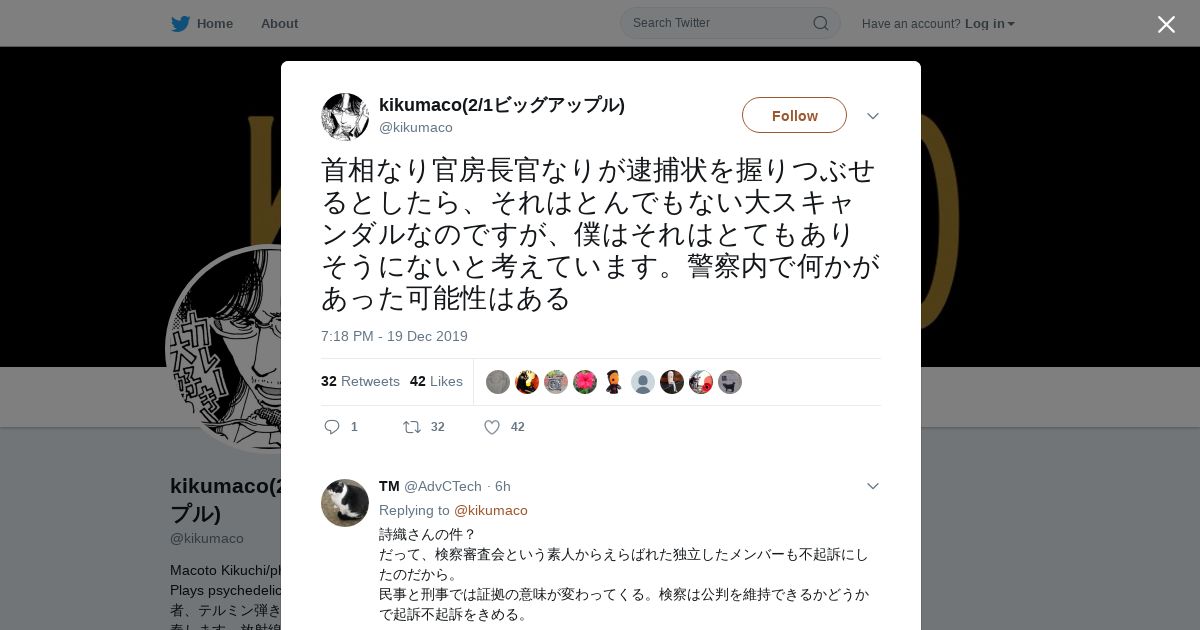1200x630 pixels.
Task: Click the search magnifier icon
Action: [820, 23]
